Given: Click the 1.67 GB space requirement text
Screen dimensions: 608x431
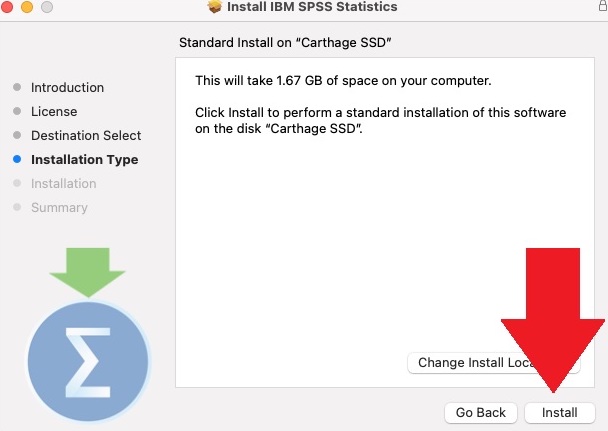Looking at the screenshot, I should tap(343, 80).
